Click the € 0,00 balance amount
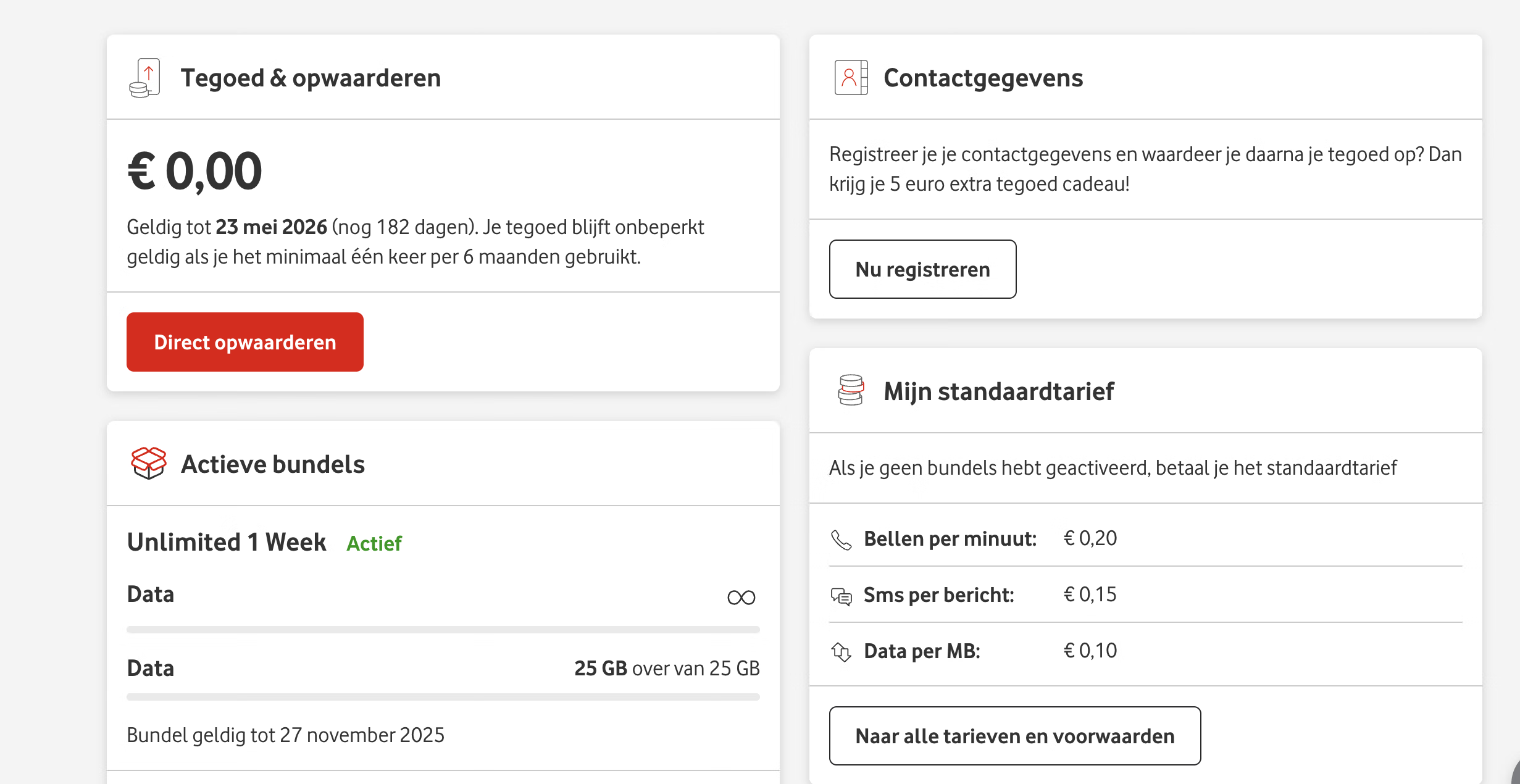The image size is (1520, 784). (195, 171)
